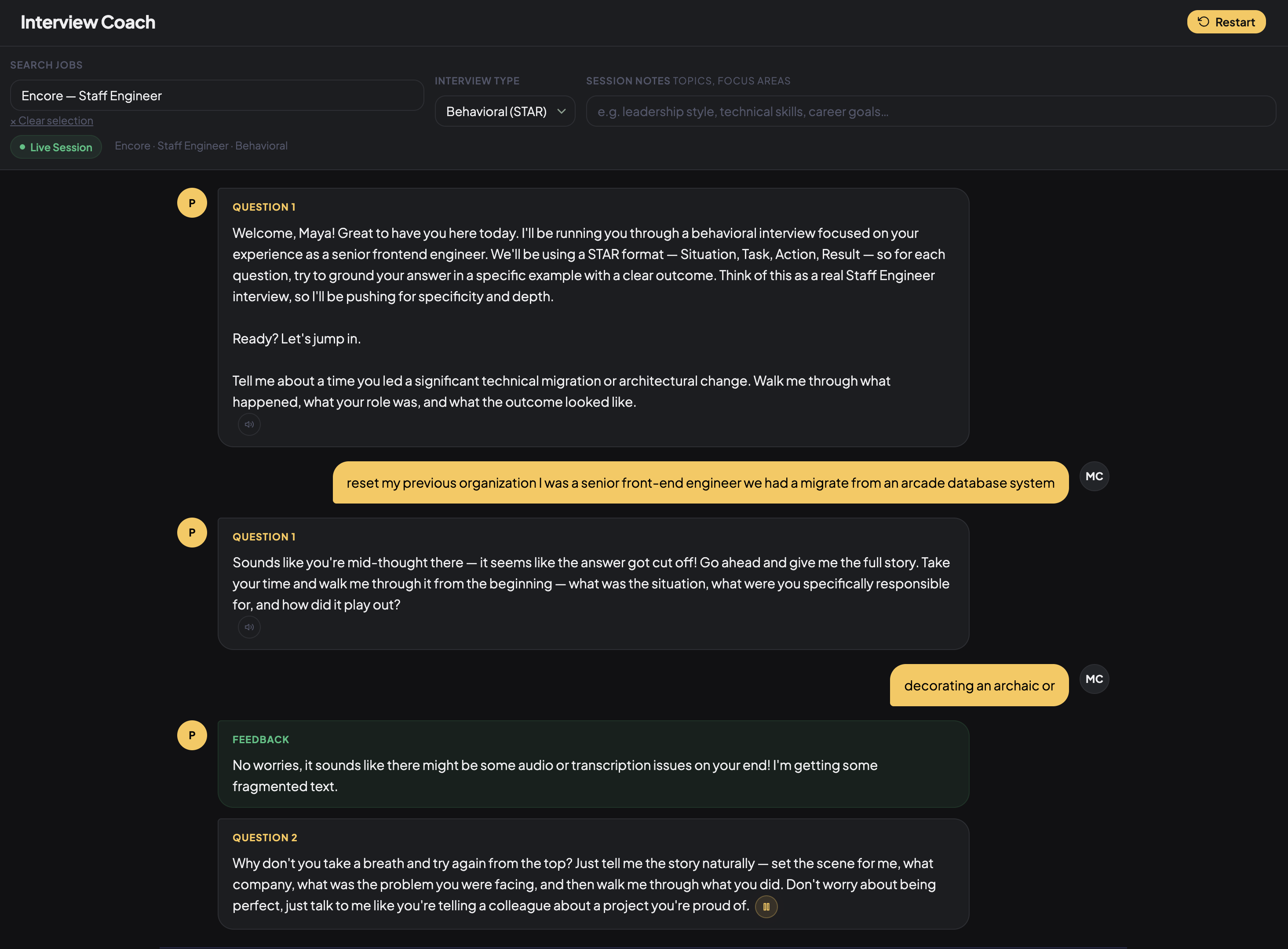Focus the Search Jobs input field

[x=217, y=95]
